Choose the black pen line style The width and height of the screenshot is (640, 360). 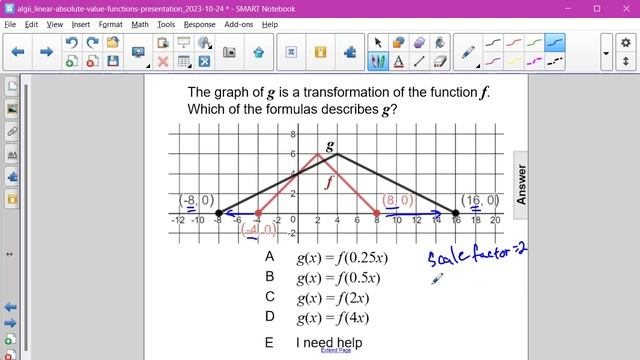(x=493, y=42)
